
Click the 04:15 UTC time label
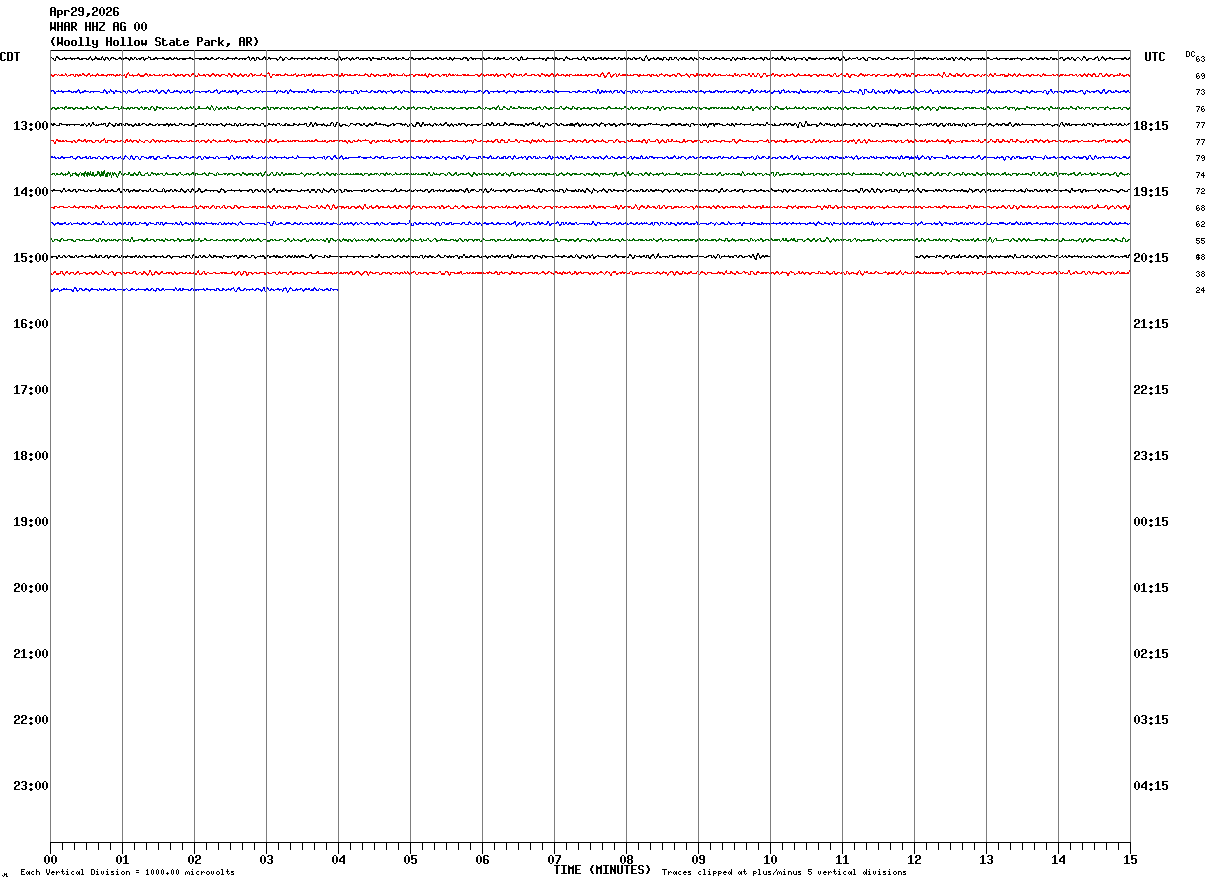pyautogui.click(x=1151, y=786)
